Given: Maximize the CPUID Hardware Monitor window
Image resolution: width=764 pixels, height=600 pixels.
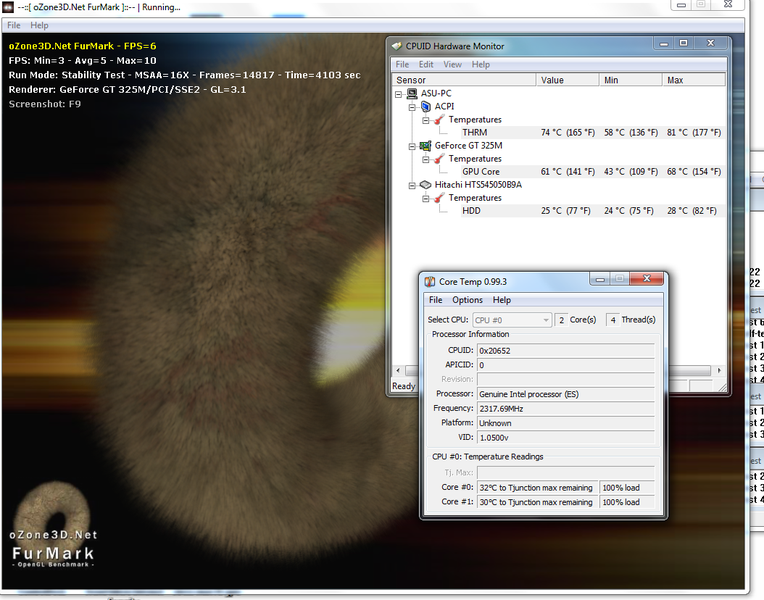Looking at the screenshot, I should click(x=684, y=44).
